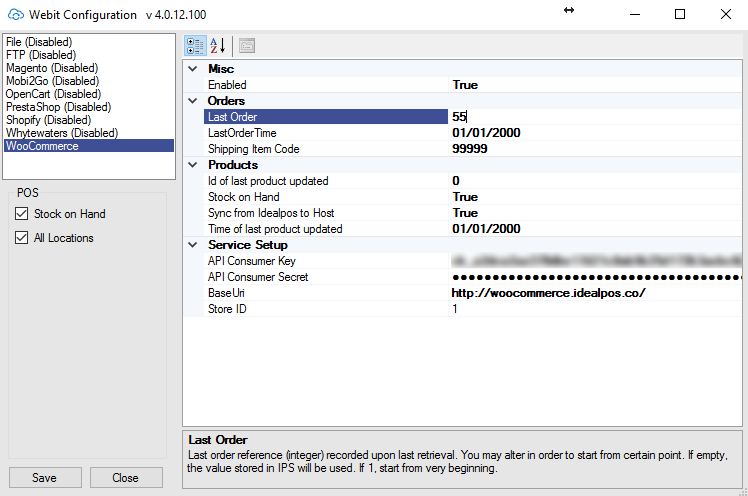
Task: Select the Last Order property label
Action: pyautogui.click(x=326, y=117)
